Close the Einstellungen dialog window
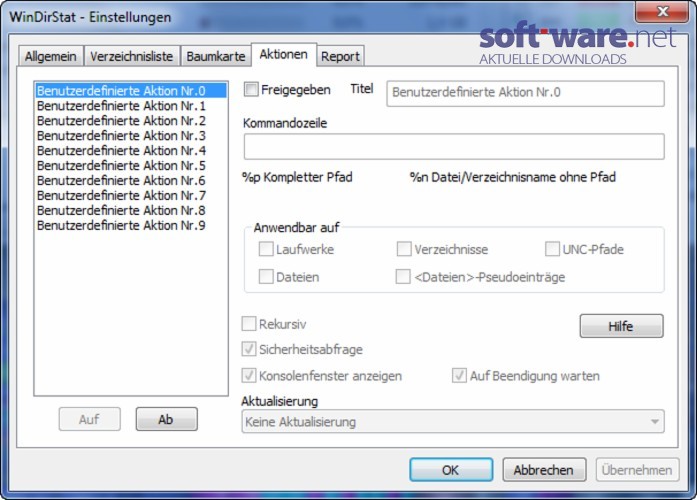 pos(662,11)
